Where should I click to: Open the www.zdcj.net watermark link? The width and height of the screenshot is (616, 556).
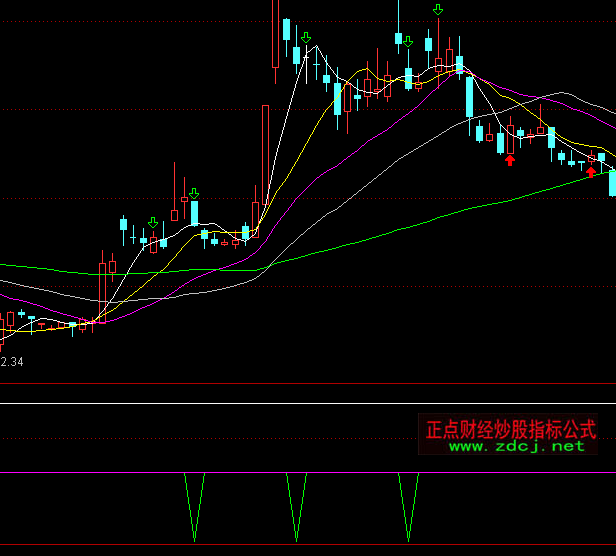[x=516, y=447]
